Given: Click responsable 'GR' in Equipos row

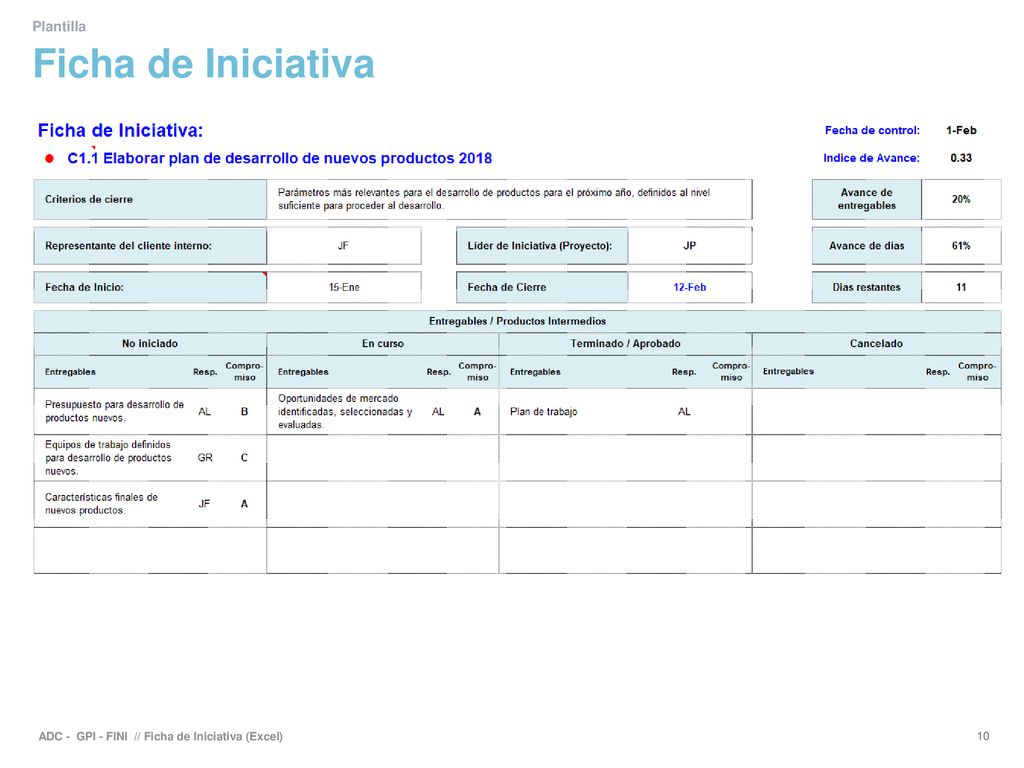Looking at the screenshot, I should (205, 458).
